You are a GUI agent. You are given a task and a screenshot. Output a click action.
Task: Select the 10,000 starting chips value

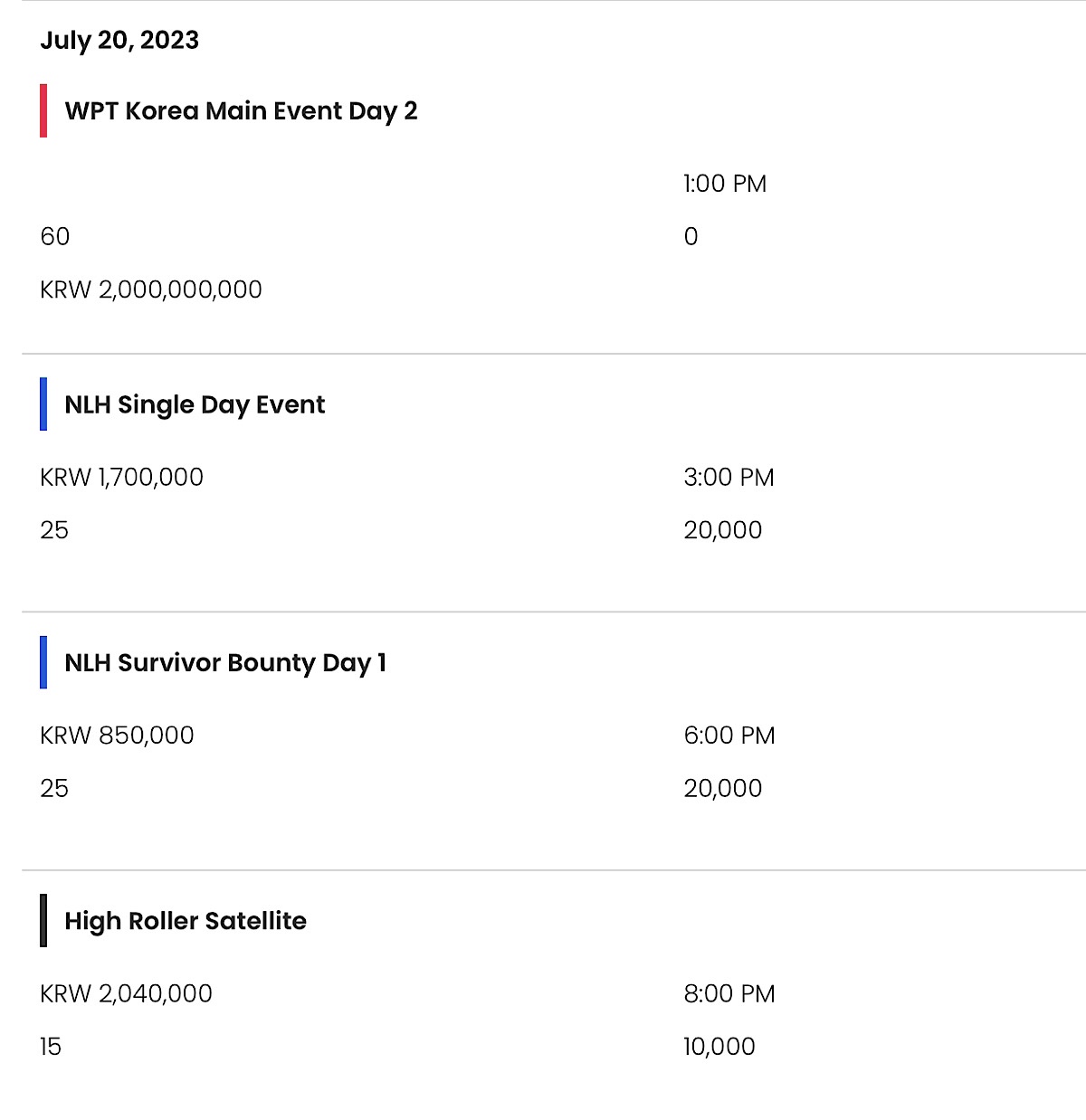719,1047
